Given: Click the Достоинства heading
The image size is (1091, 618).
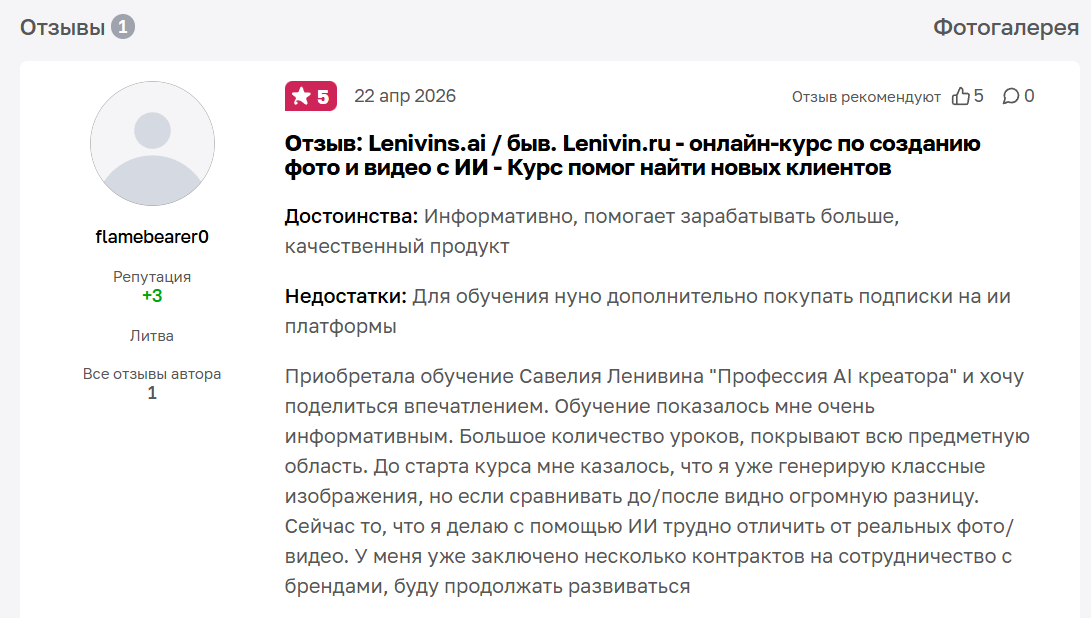Looking at the screenshot, I should [x=351, y=216].
